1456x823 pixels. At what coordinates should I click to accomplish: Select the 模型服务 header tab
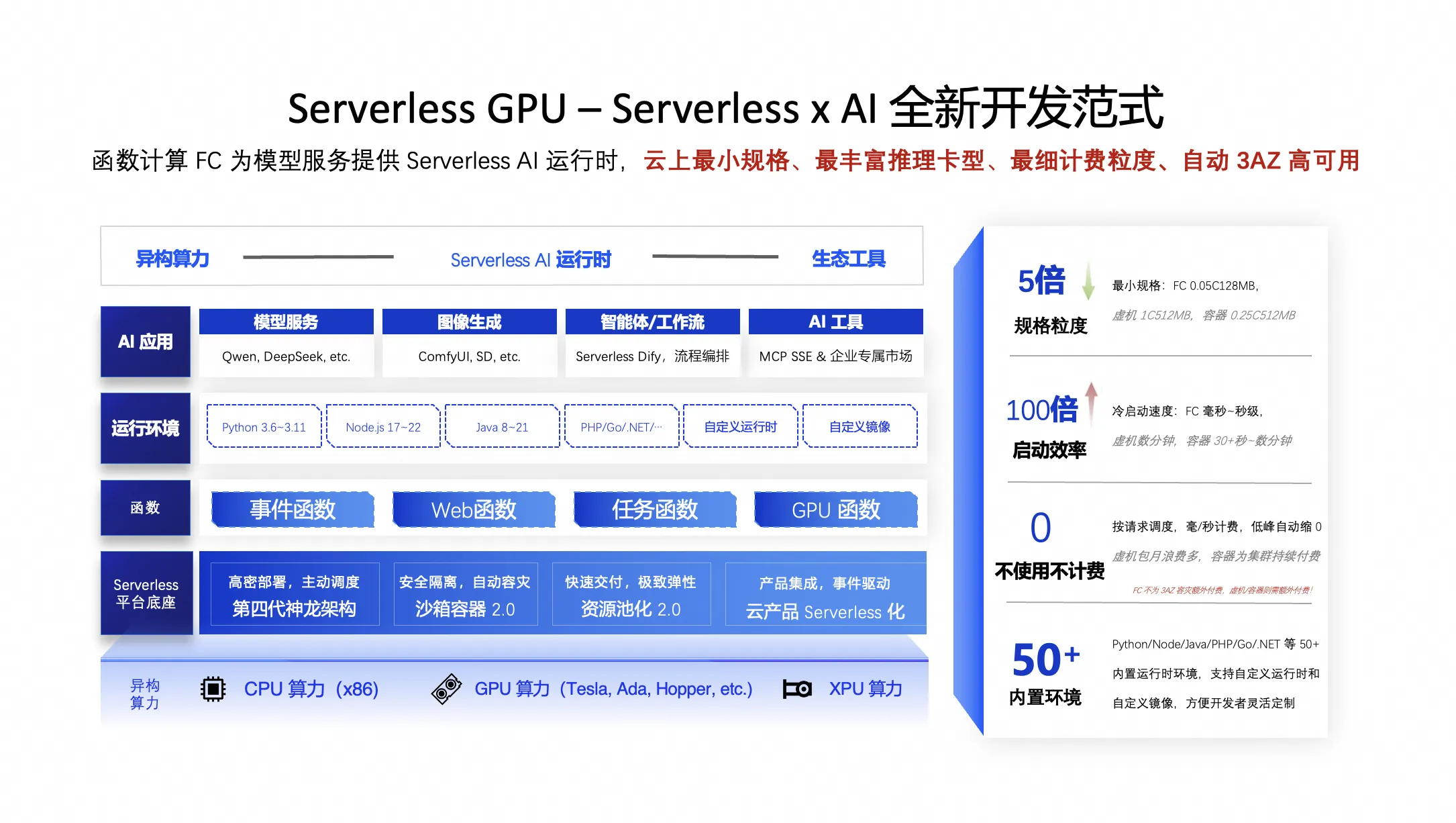[x=286, y=322]
